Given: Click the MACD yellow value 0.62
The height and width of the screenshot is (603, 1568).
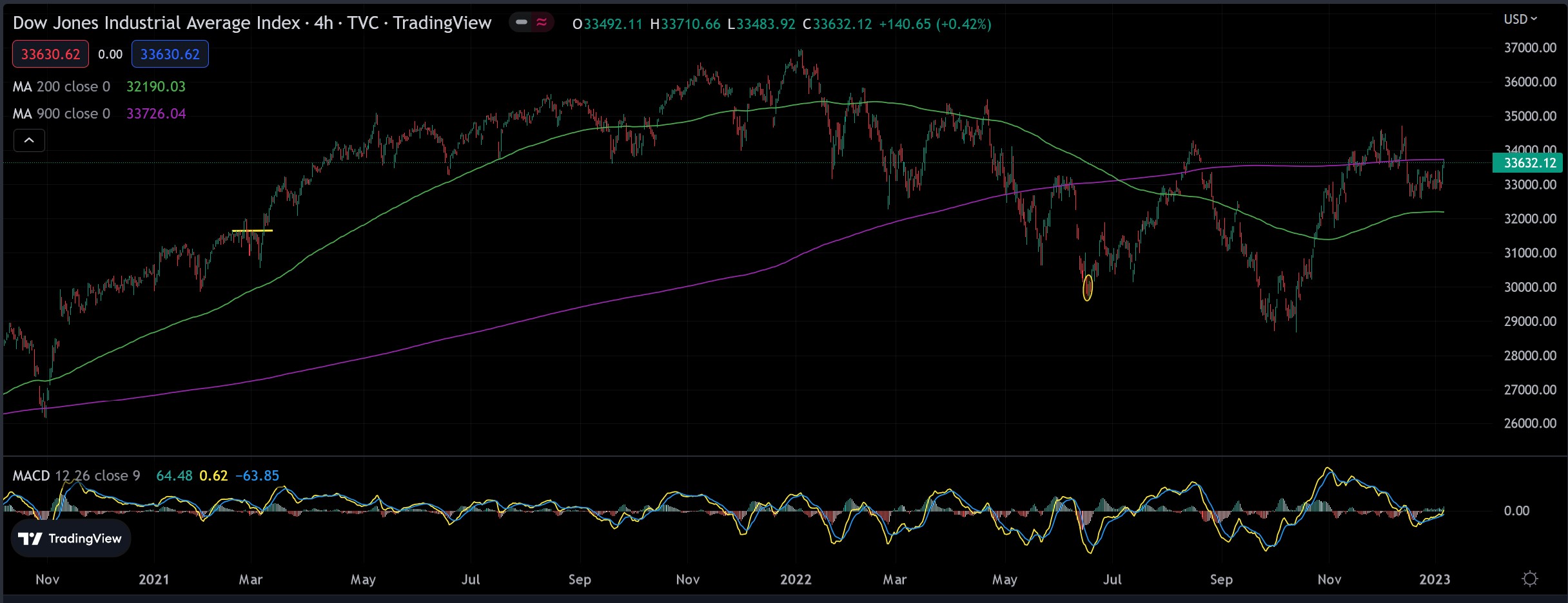Looking at the screenshot, I should coord(213,475).
